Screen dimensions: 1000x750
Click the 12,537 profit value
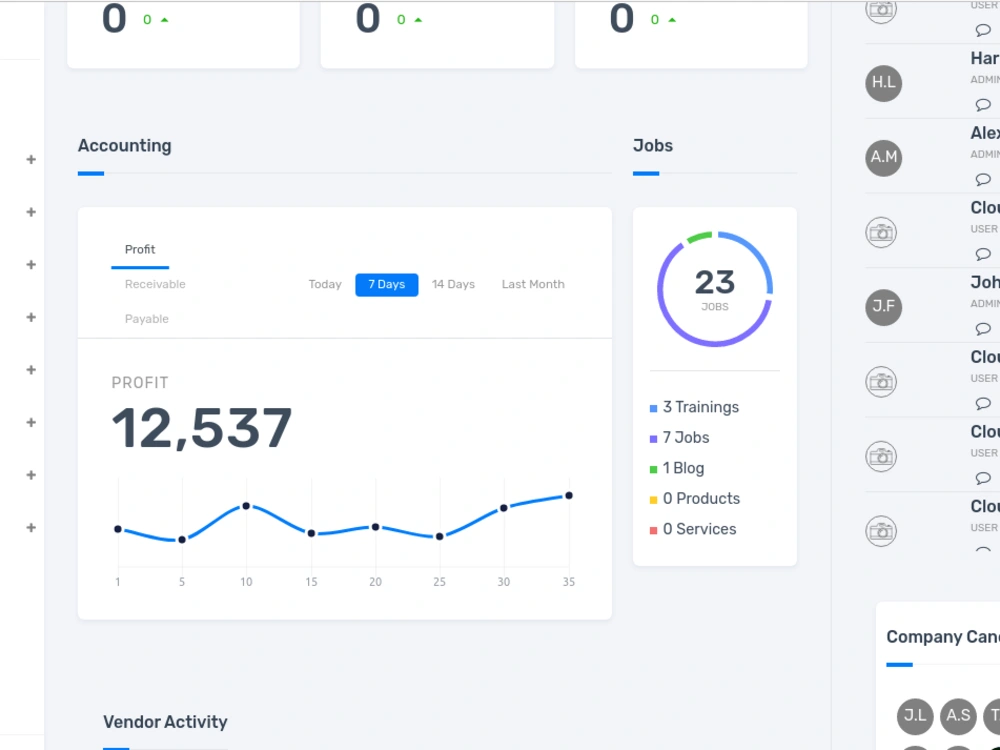[202, 429]
